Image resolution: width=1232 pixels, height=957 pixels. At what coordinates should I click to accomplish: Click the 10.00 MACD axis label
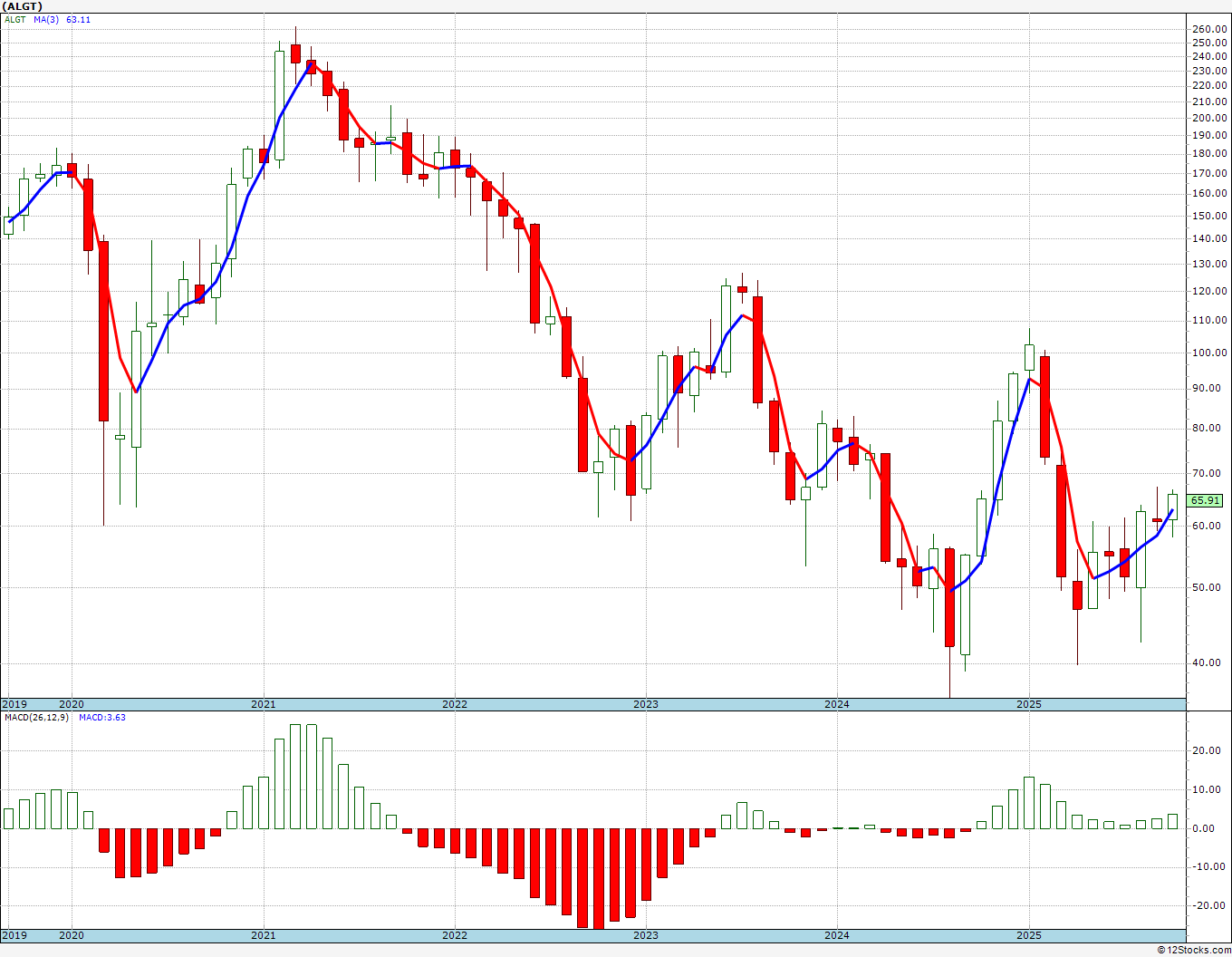pos(1208,789)
